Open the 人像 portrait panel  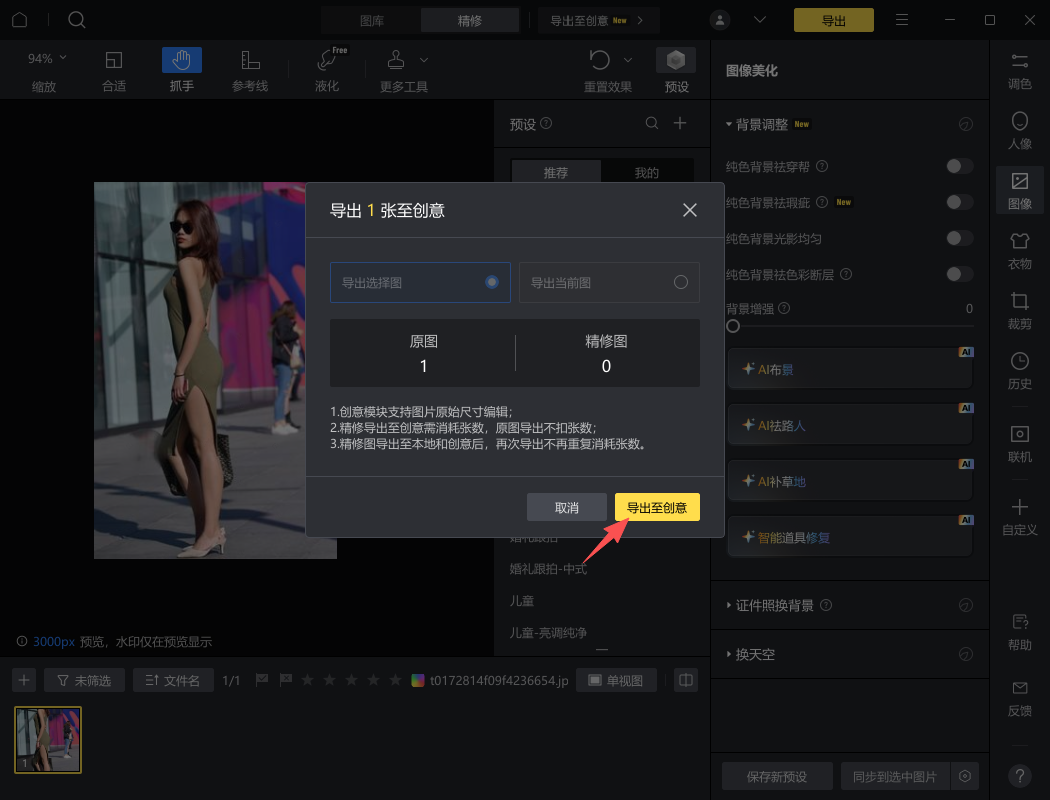[1019, 130]
